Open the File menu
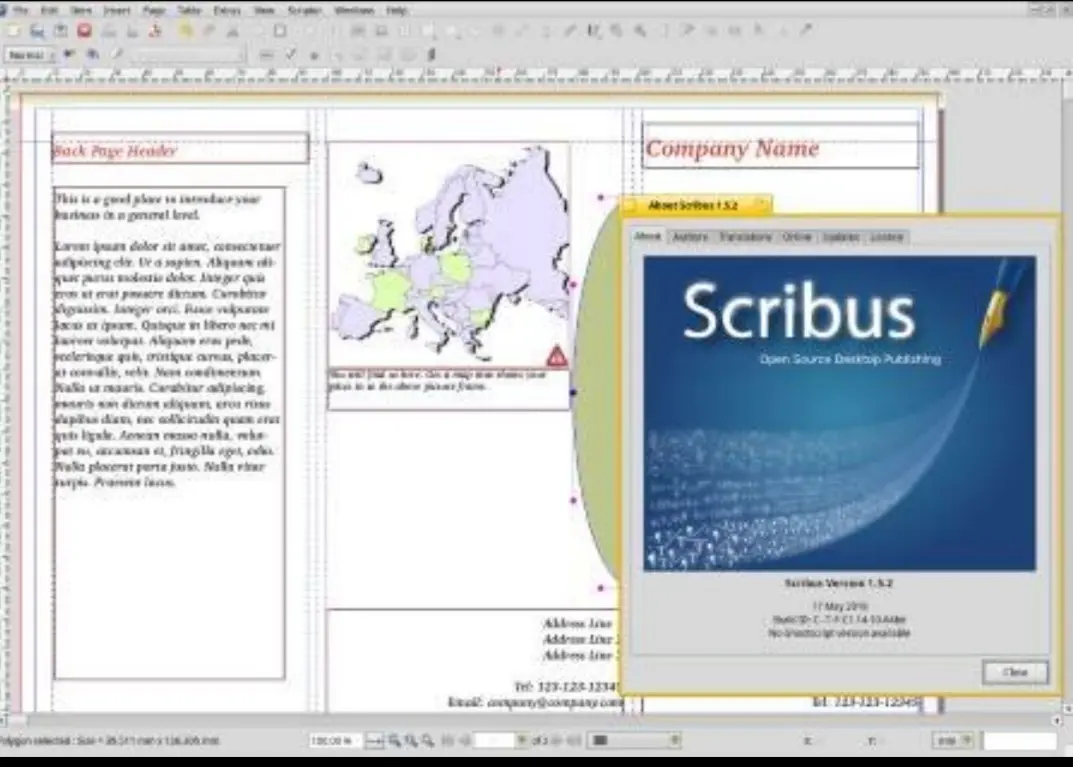The image size is (1073, 767). [x=21, y=10]
